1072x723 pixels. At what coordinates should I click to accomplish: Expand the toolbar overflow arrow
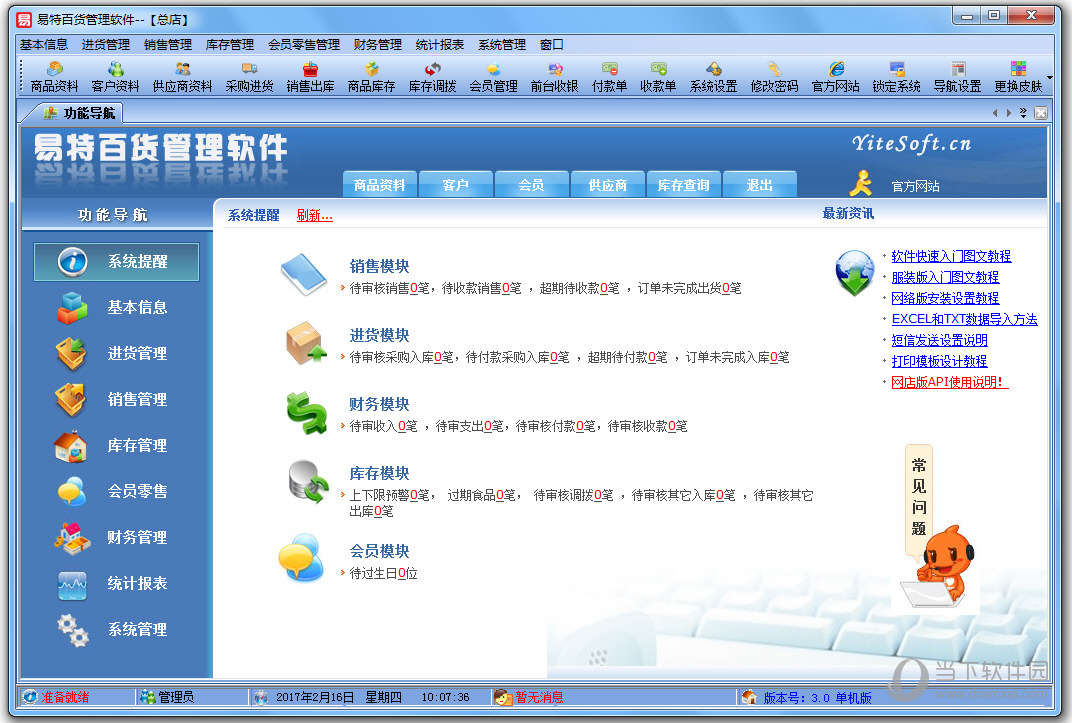[1049, 77]
